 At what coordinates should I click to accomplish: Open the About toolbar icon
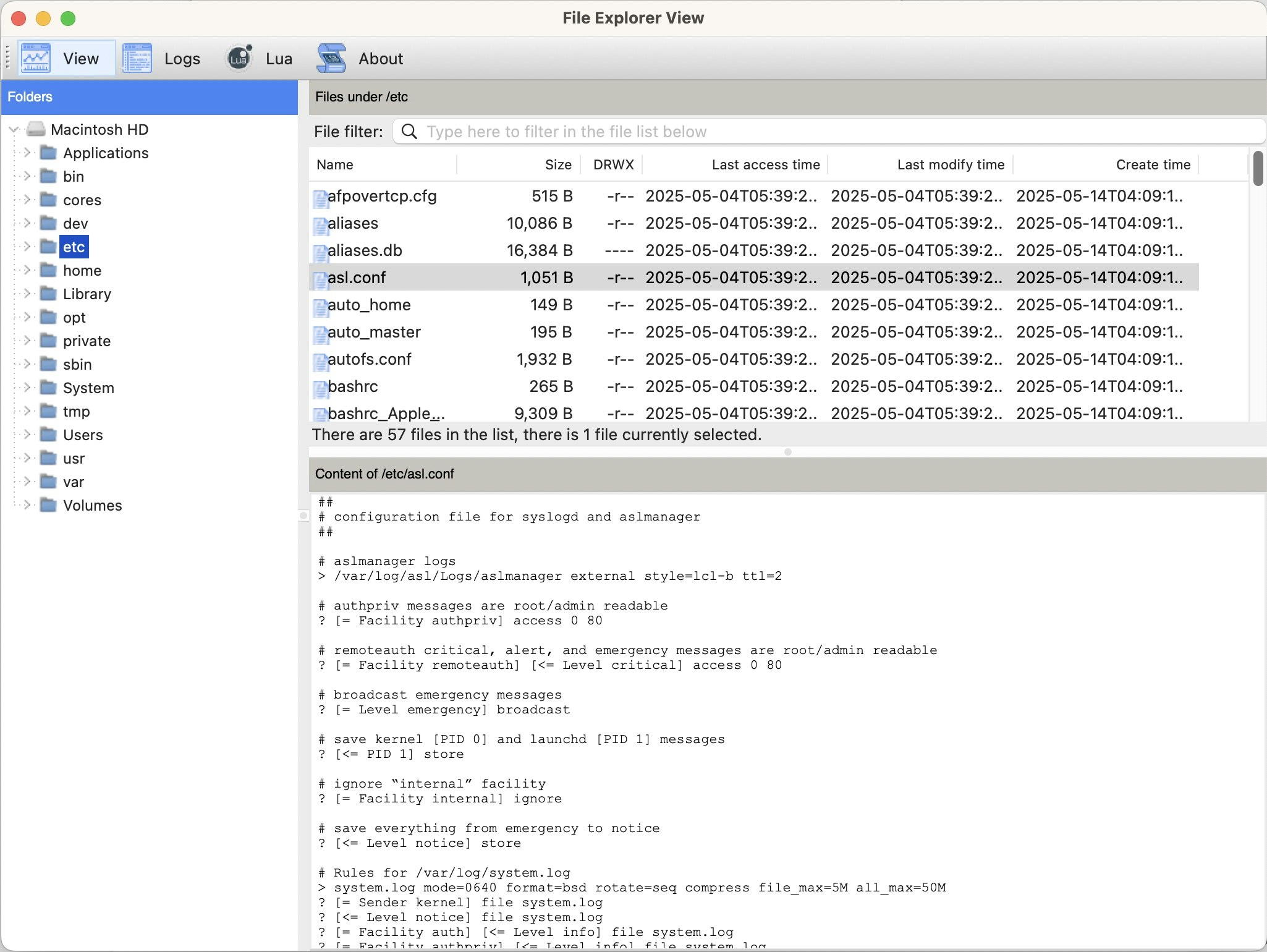point(332,58)
